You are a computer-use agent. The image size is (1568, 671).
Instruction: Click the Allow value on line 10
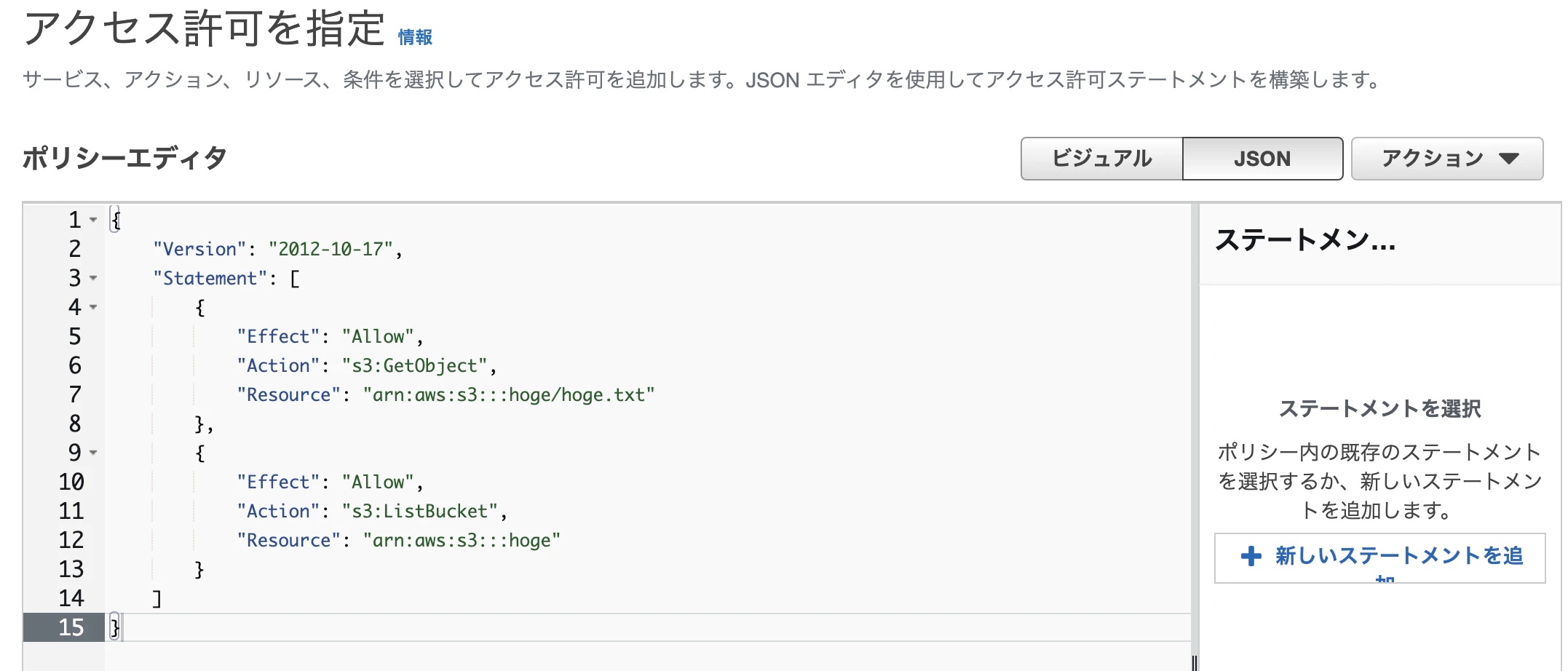[x=377, y=481]
